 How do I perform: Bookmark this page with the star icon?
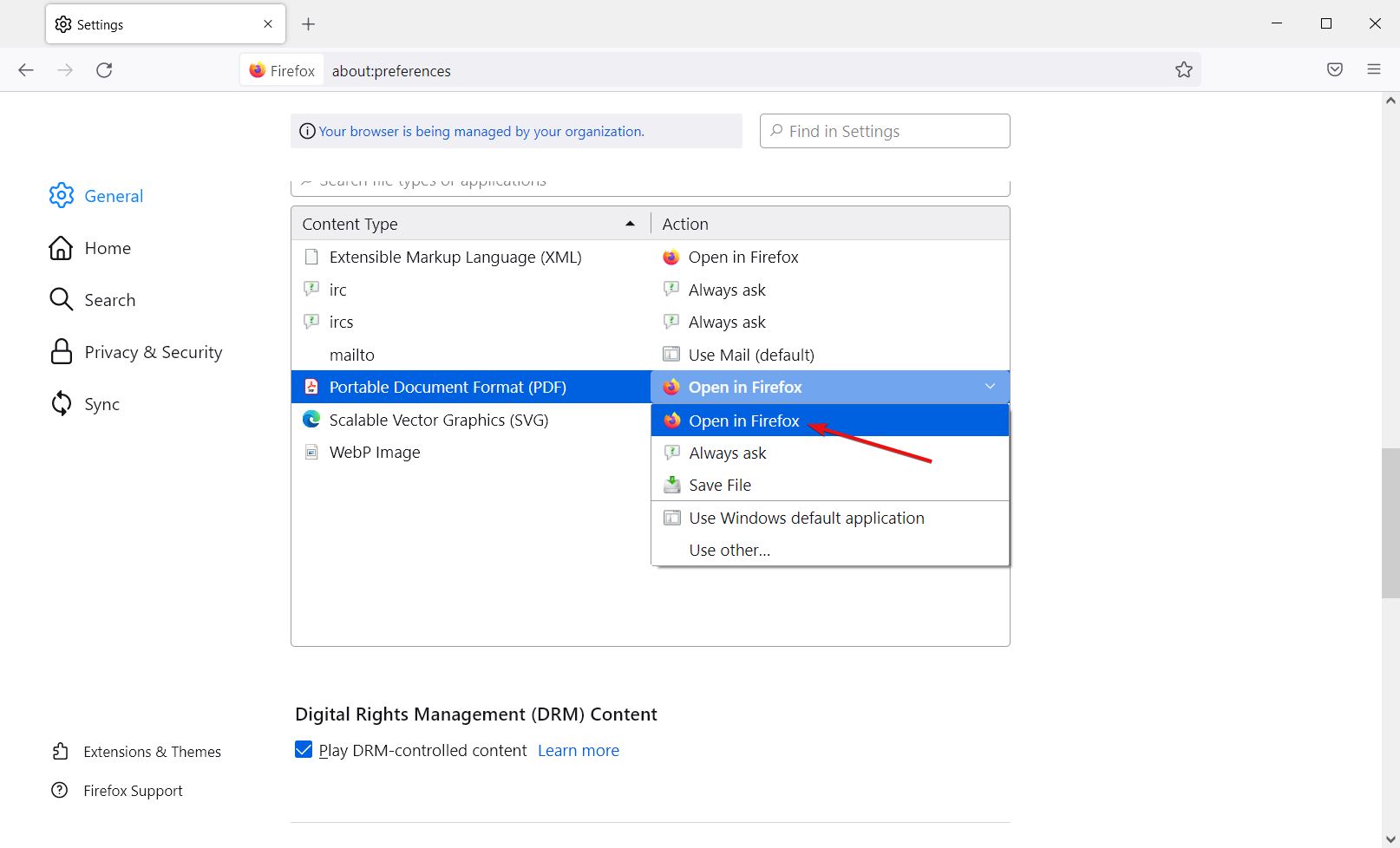point(1184,70)
